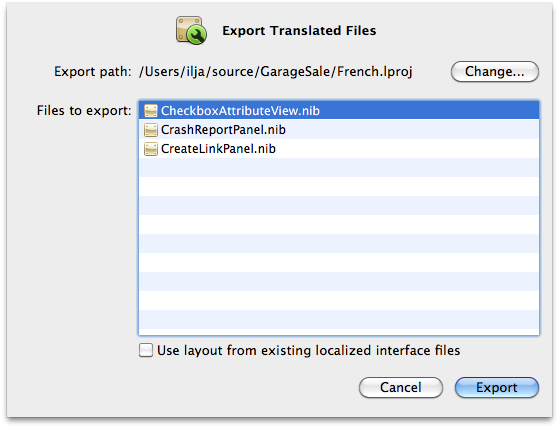Click the nib icon beside CheckboxAttributeView.nib

point(151,111)
